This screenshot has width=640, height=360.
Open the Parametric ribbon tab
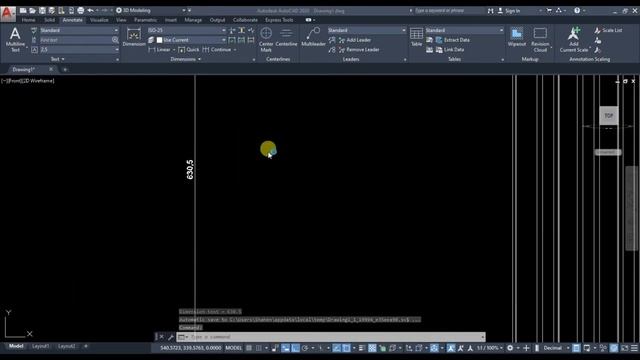145,20
